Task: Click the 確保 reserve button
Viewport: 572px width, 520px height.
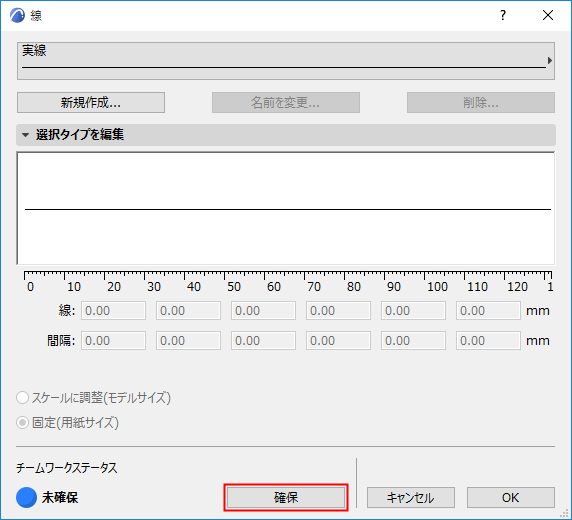Action: [x=286, y=497]
